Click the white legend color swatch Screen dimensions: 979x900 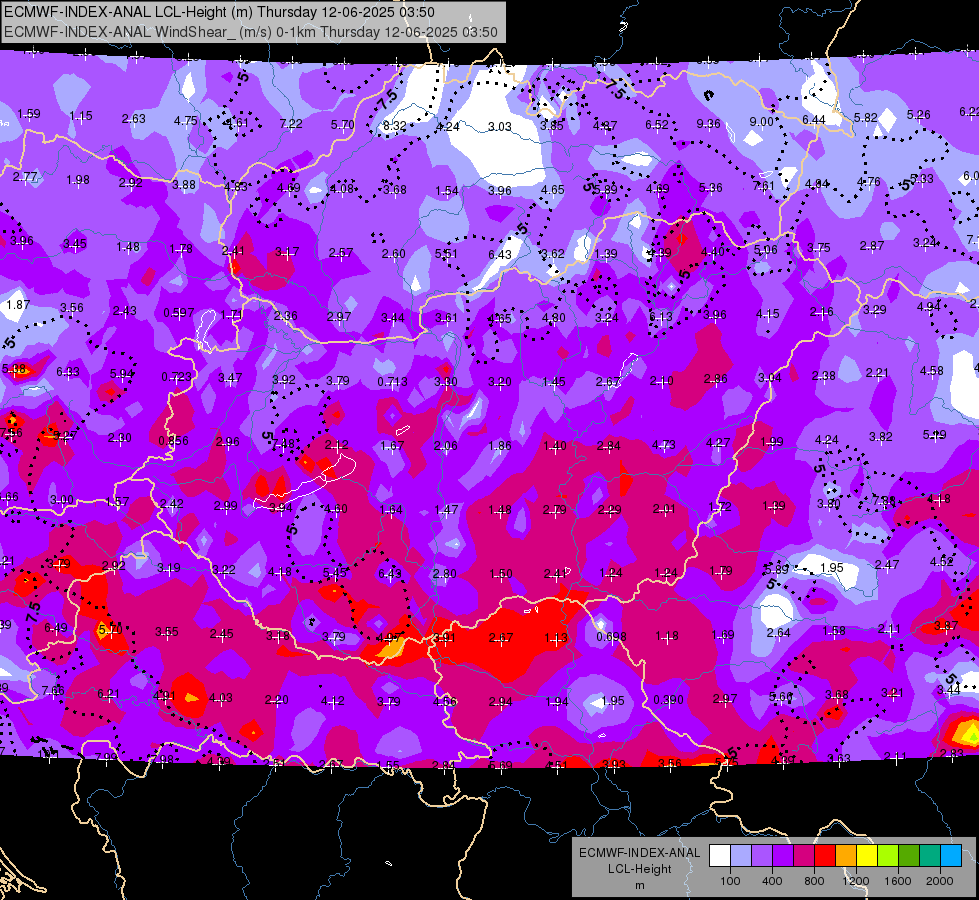(719, 856)
